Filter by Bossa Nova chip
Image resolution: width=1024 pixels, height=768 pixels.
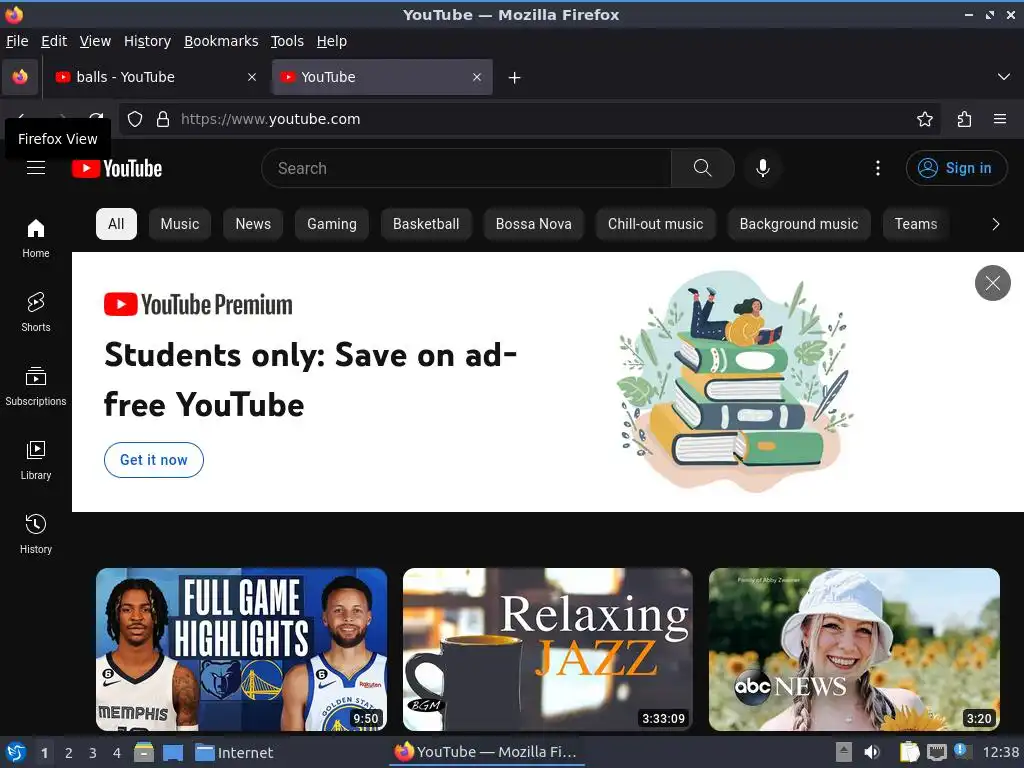click(x=534, y=224)
